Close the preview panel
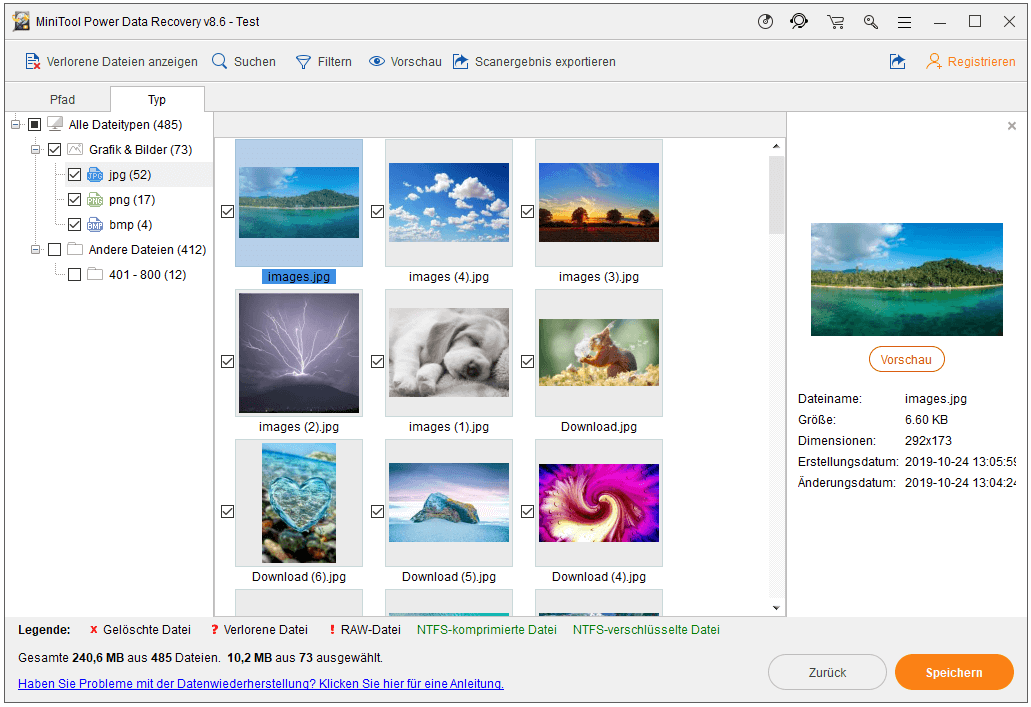Viewport: 1031px width, 707px height. click(1012, 126)
